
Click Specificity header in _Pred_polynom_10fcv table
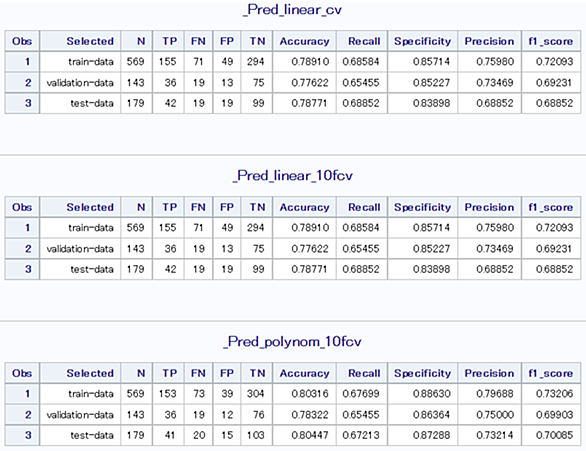click(x=422, y=373)
